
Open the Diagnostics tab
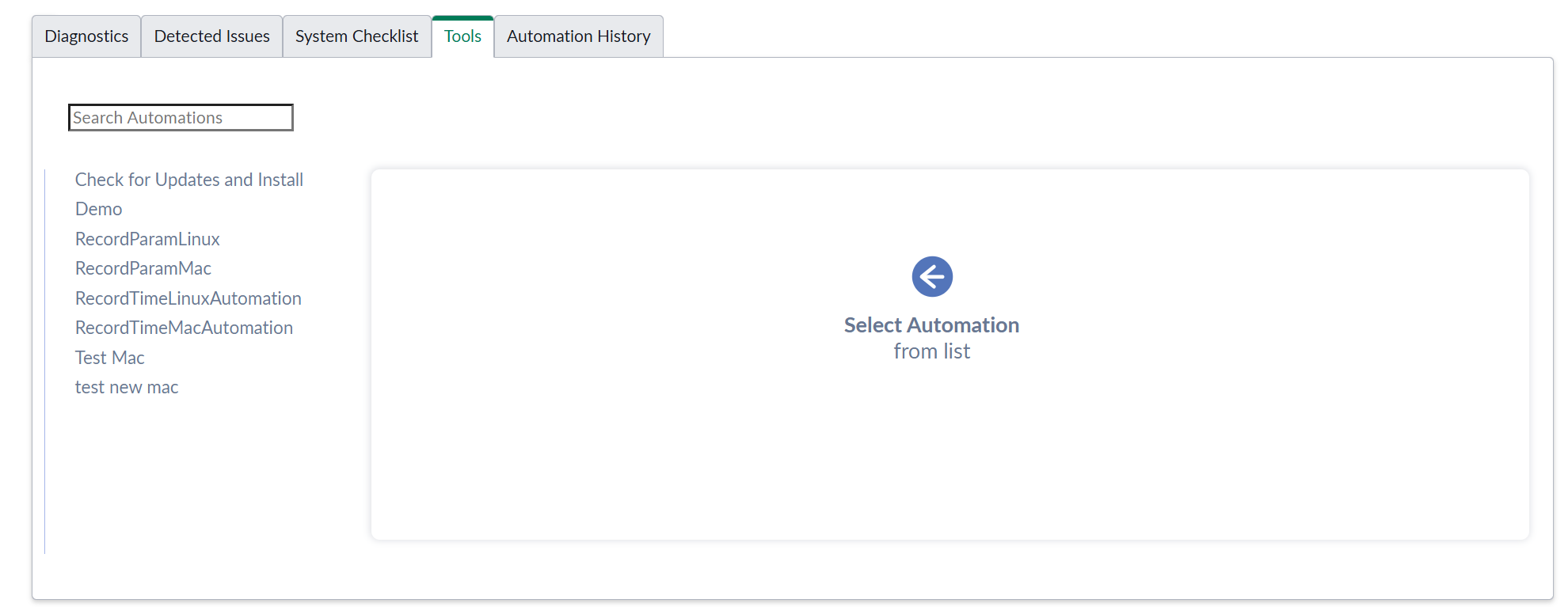[x=86, y=36]
